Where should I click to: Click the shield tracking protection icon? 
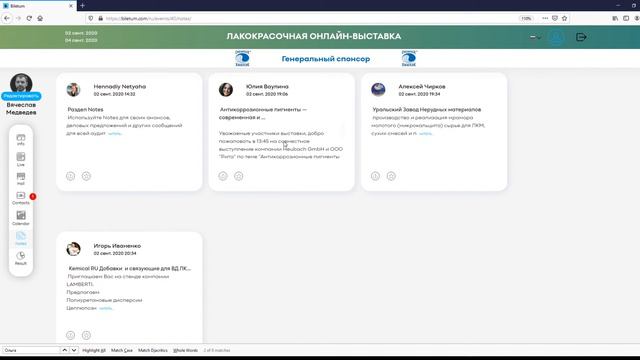tap(91, 18)
